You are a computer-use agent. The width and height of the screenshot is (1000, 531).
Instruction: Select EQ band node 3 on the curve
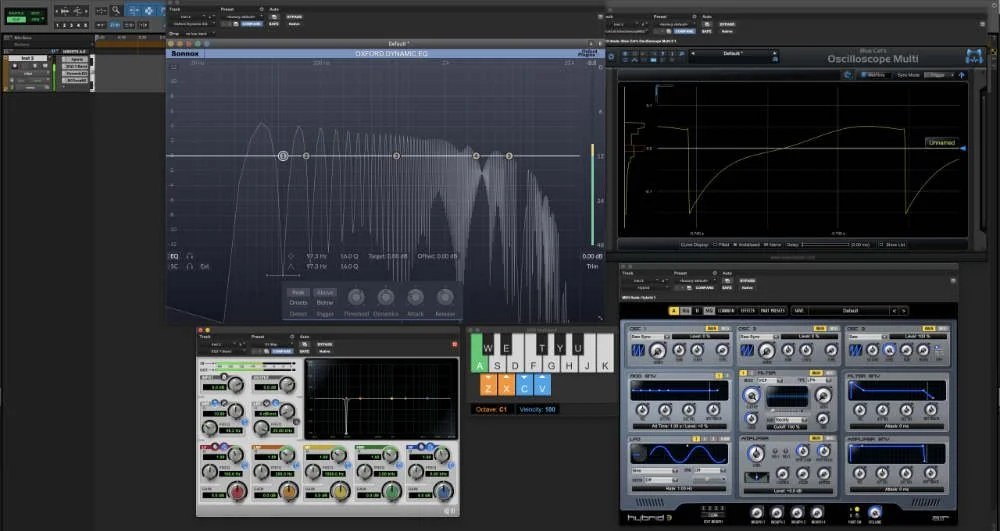click(396, 156)
